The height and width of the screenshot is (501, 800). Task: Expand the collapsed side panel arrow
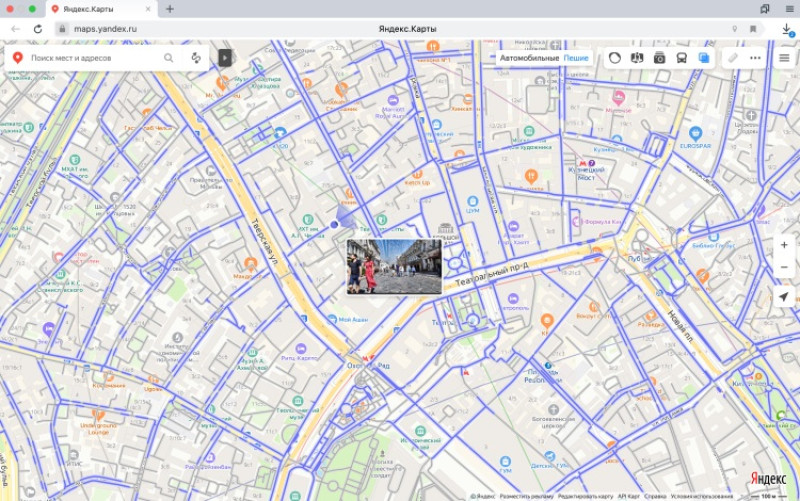tap(226, 58)
